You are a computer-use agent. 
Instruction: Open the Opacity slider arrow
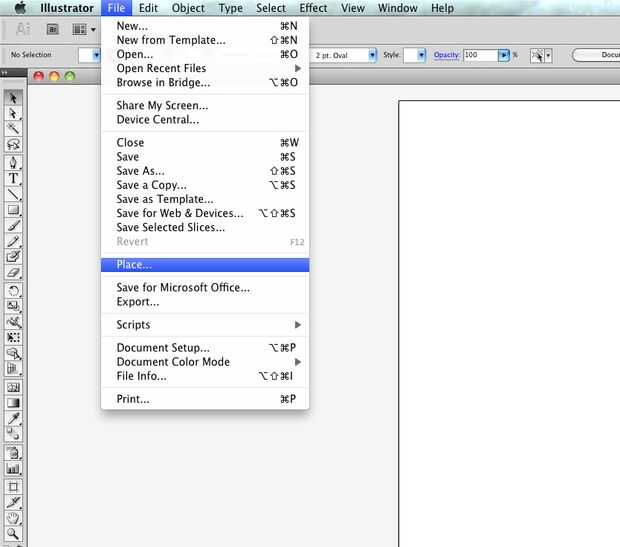tap(504, 55)
